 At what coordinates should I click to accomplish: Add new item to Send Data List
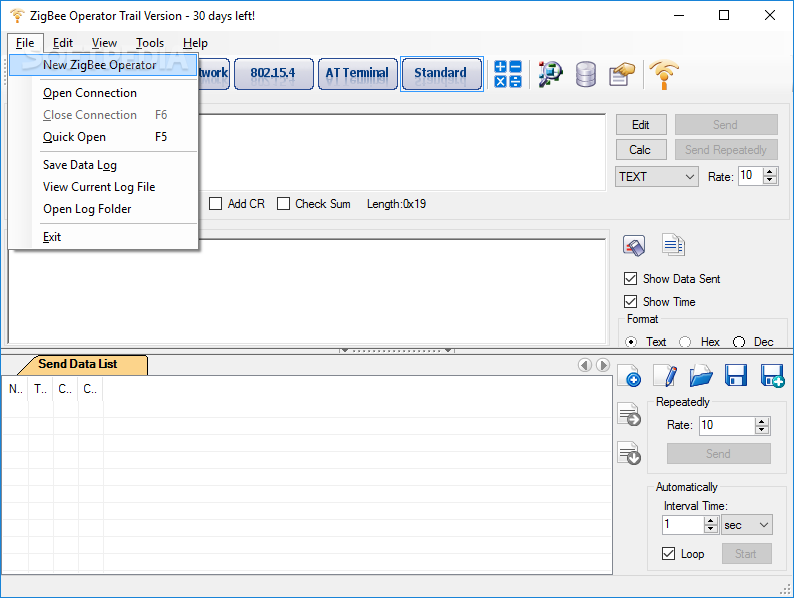tap(629, 376)
